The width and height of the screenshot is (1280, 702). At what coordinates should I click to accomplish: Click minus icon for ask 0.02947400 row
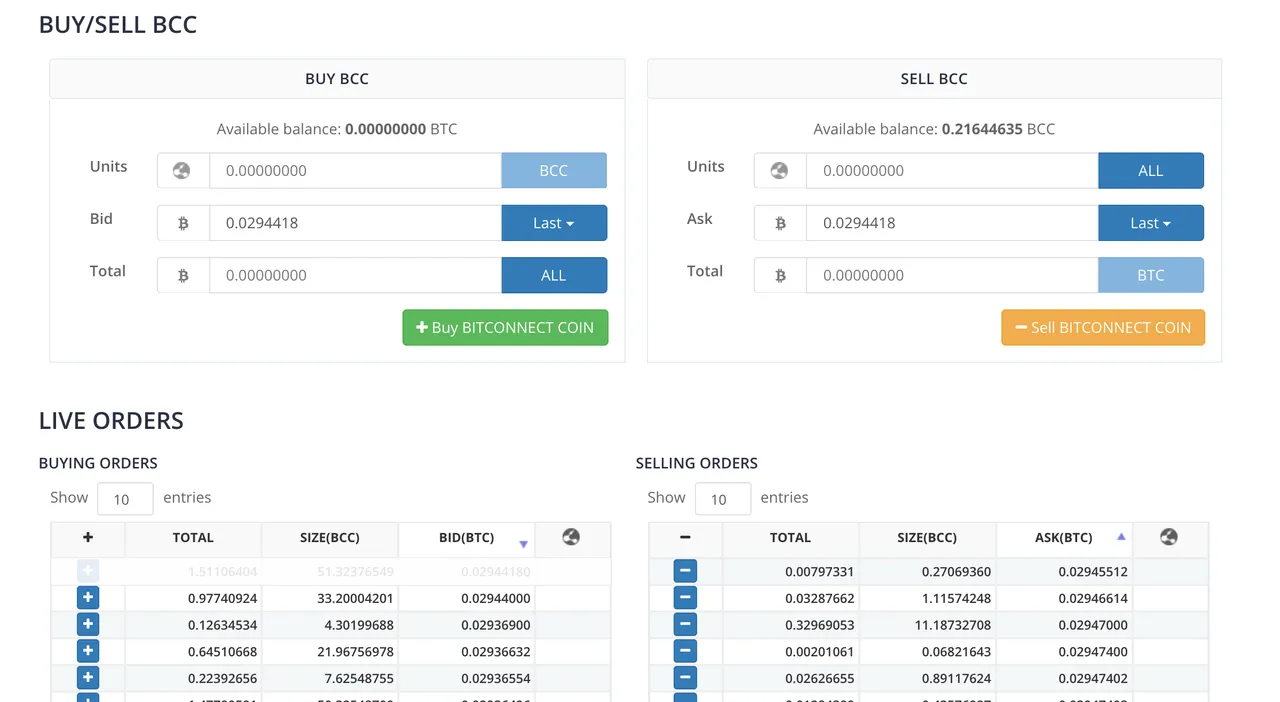pos(685,651)
